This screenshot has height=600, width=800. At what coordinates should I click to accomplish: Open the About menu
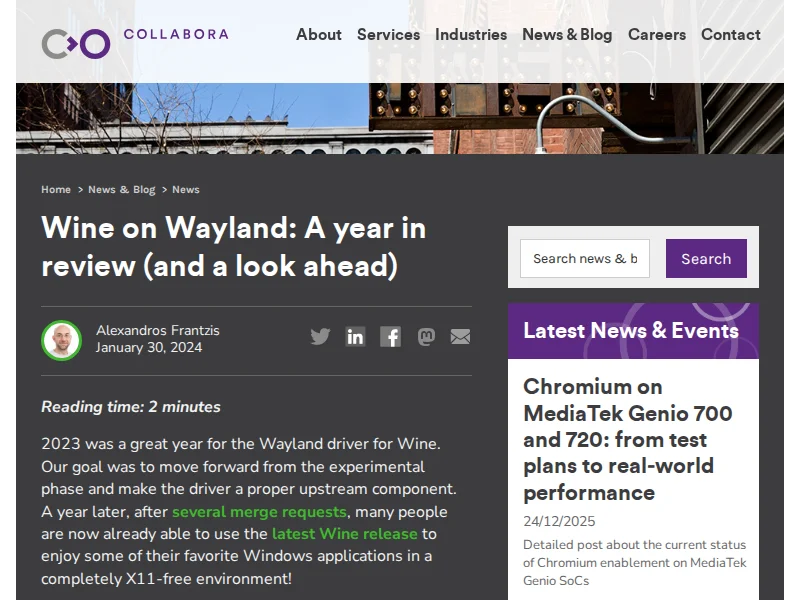point(318,34)
